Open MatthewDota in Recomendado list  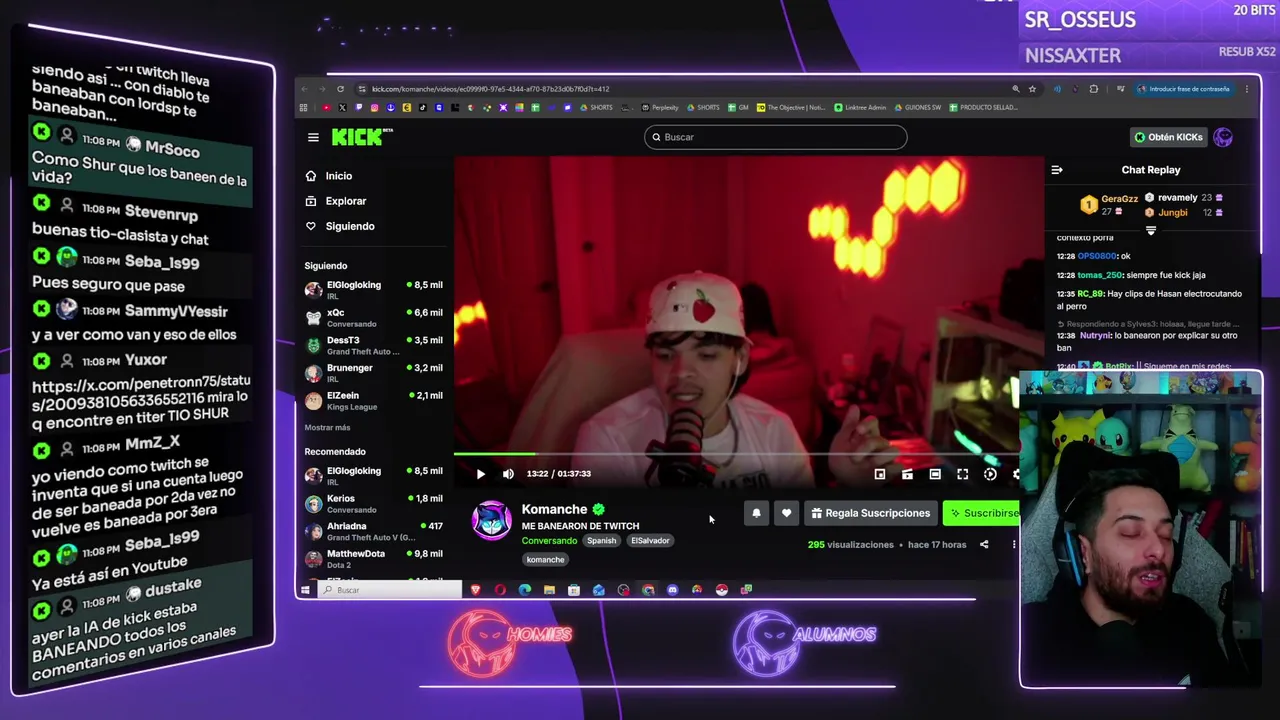pos(374,558)
